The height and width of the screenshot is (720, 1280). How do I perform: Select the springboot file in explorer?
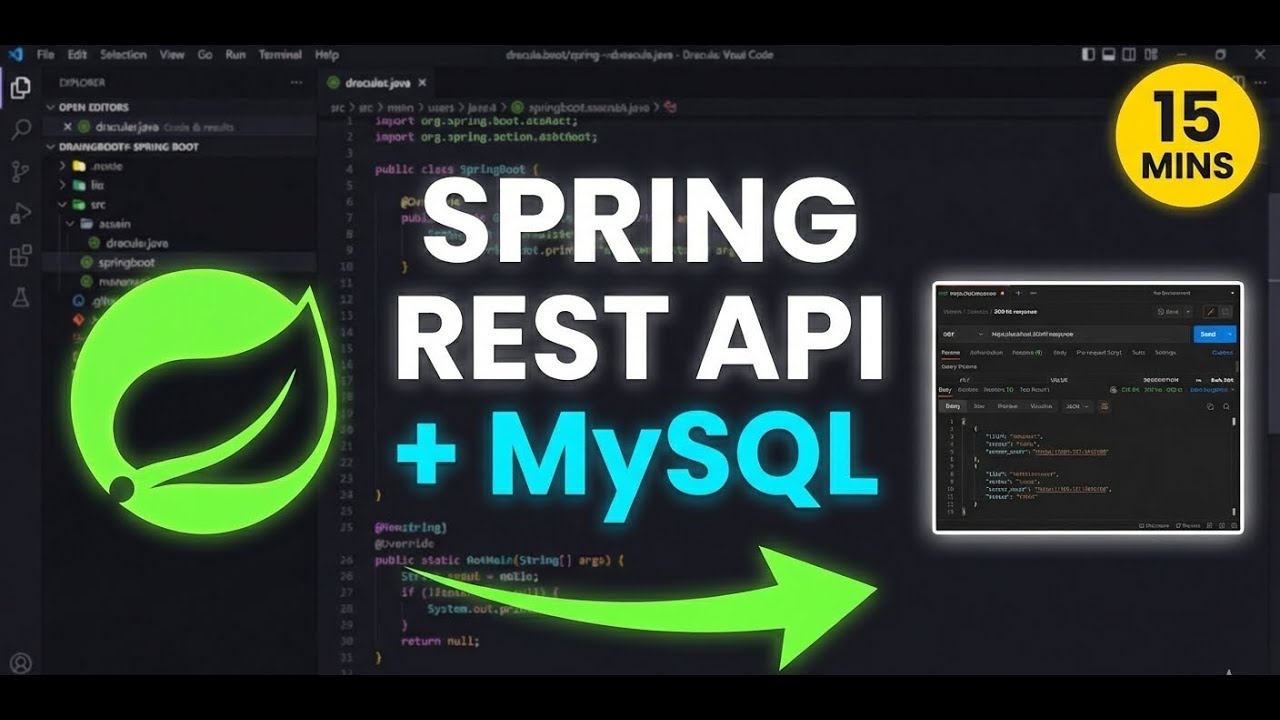(118, 262)
